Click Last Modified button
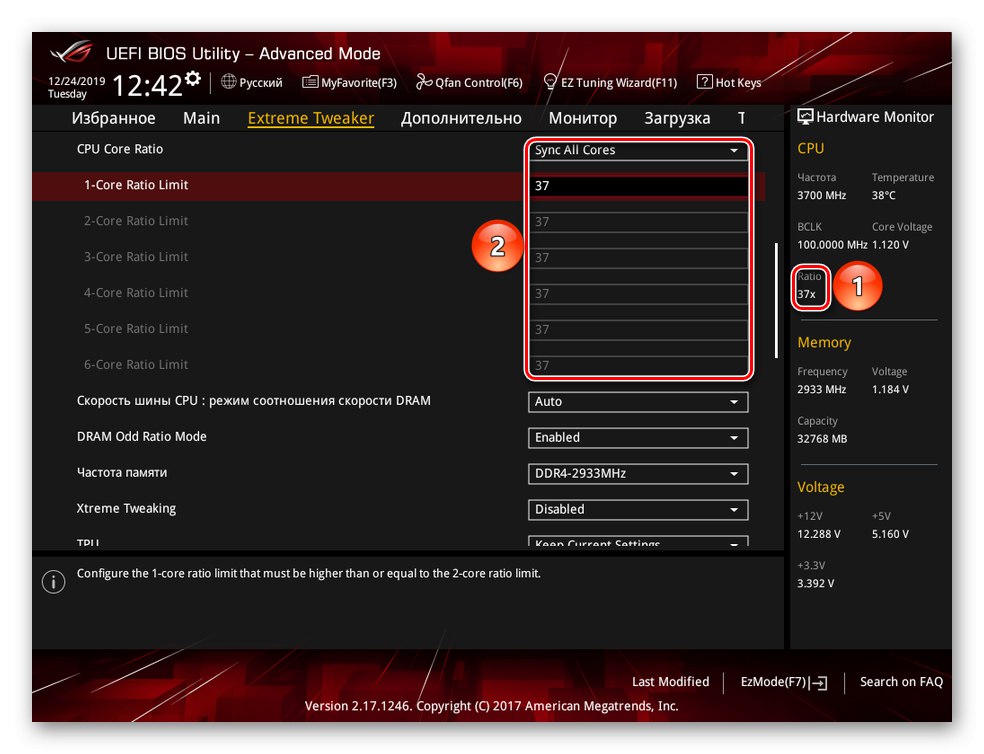The image size is (984, 754). point(670,682)
